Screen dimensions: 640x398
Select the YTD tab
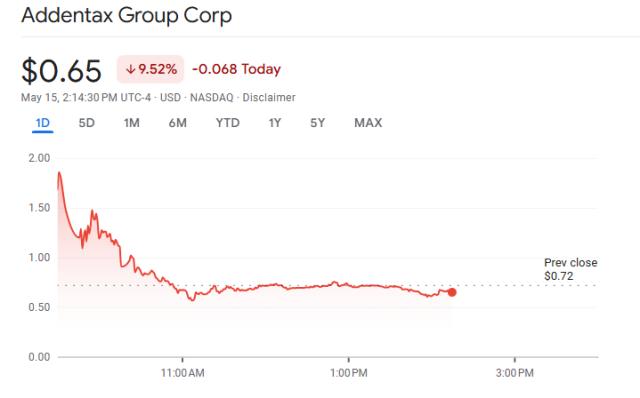228,123
